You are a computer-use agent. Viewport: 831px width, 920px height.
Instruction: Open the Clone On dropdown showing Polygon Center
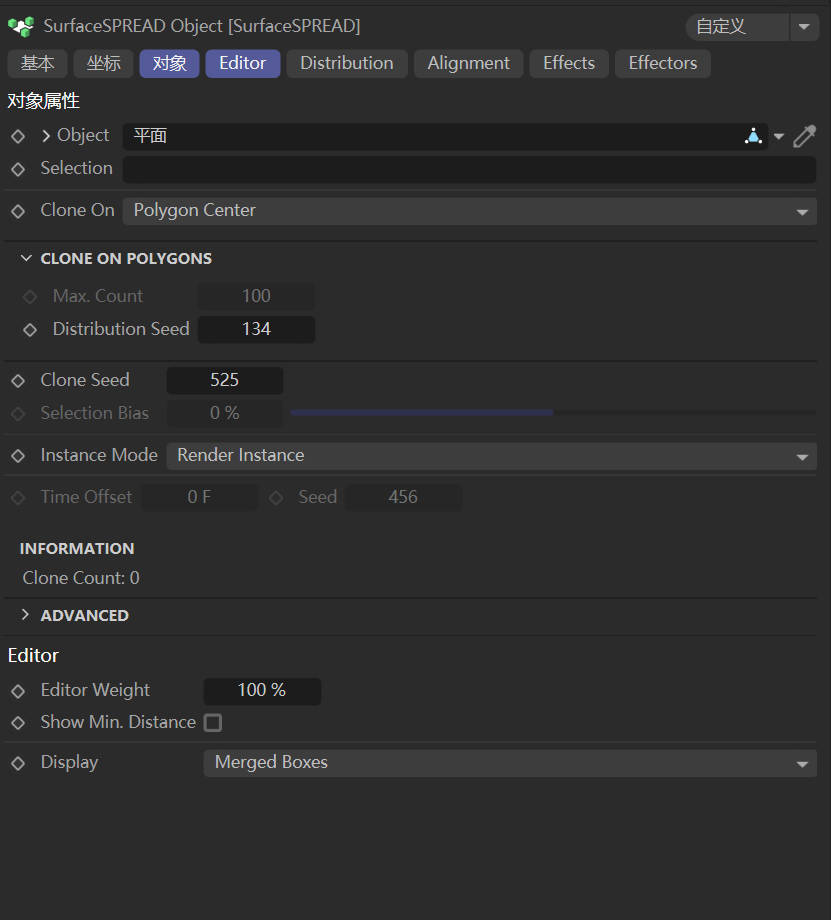pos(470,211)
